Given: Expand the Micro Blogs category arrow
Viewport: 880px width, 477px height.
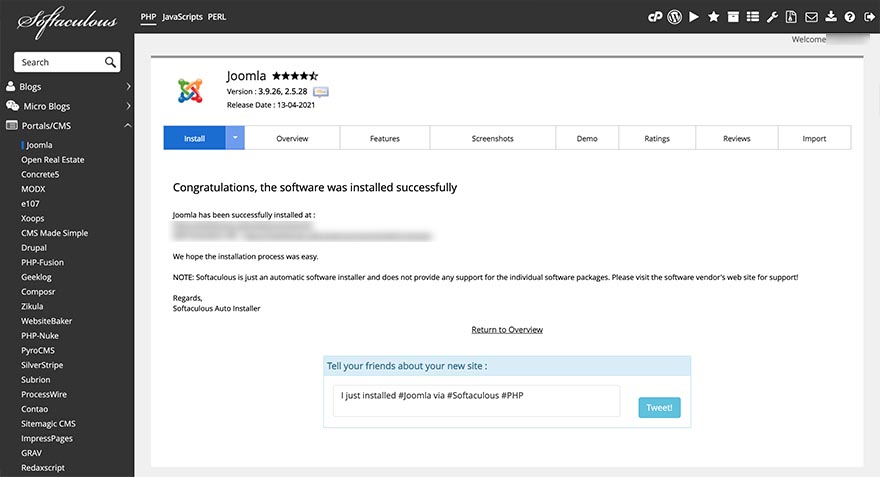Looking at the screenshot, I should pyautogui.click(x=128, y=106).
